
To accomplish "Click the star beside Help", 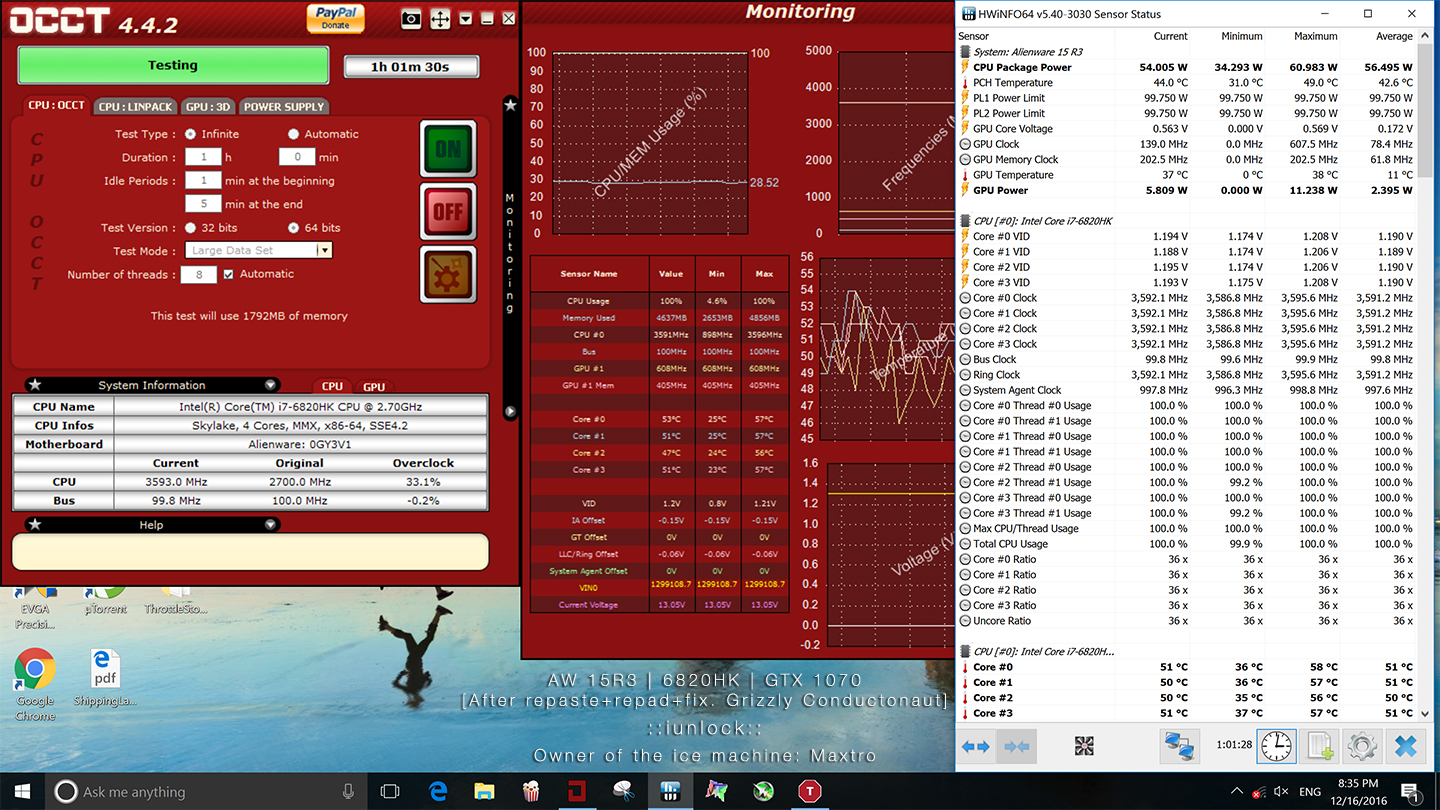I will click(35, 525).
